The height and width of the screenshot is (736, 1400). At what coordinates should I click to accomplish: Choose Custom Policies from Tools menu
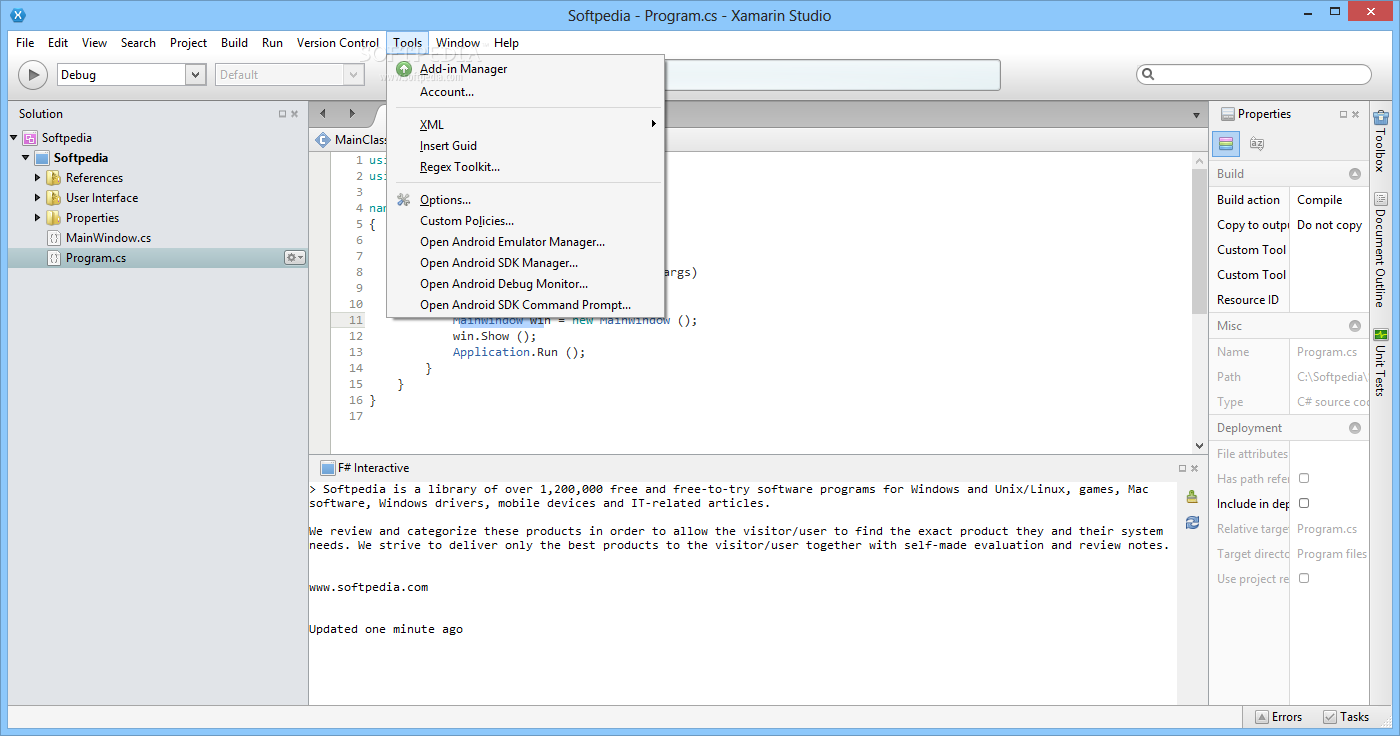[x=525, y=221]
